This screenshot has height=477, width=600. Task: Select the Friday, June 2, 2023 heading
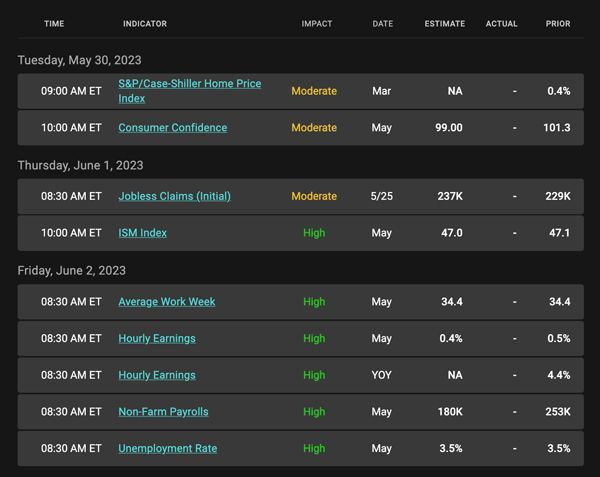[72, 271]
